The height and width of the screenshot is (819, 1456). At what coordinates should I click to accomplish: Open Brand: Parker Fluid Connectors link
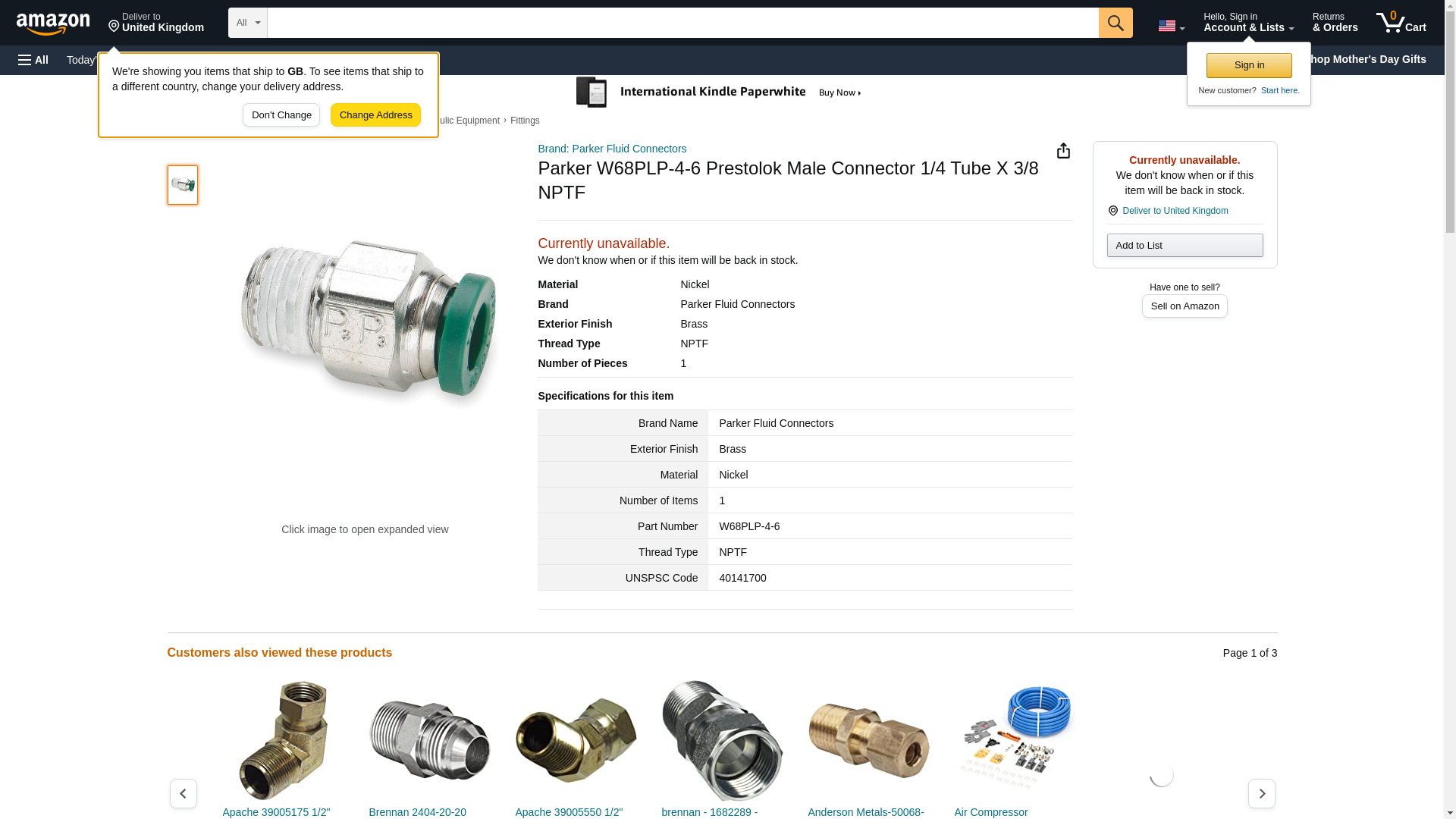(x=612, y=149)
